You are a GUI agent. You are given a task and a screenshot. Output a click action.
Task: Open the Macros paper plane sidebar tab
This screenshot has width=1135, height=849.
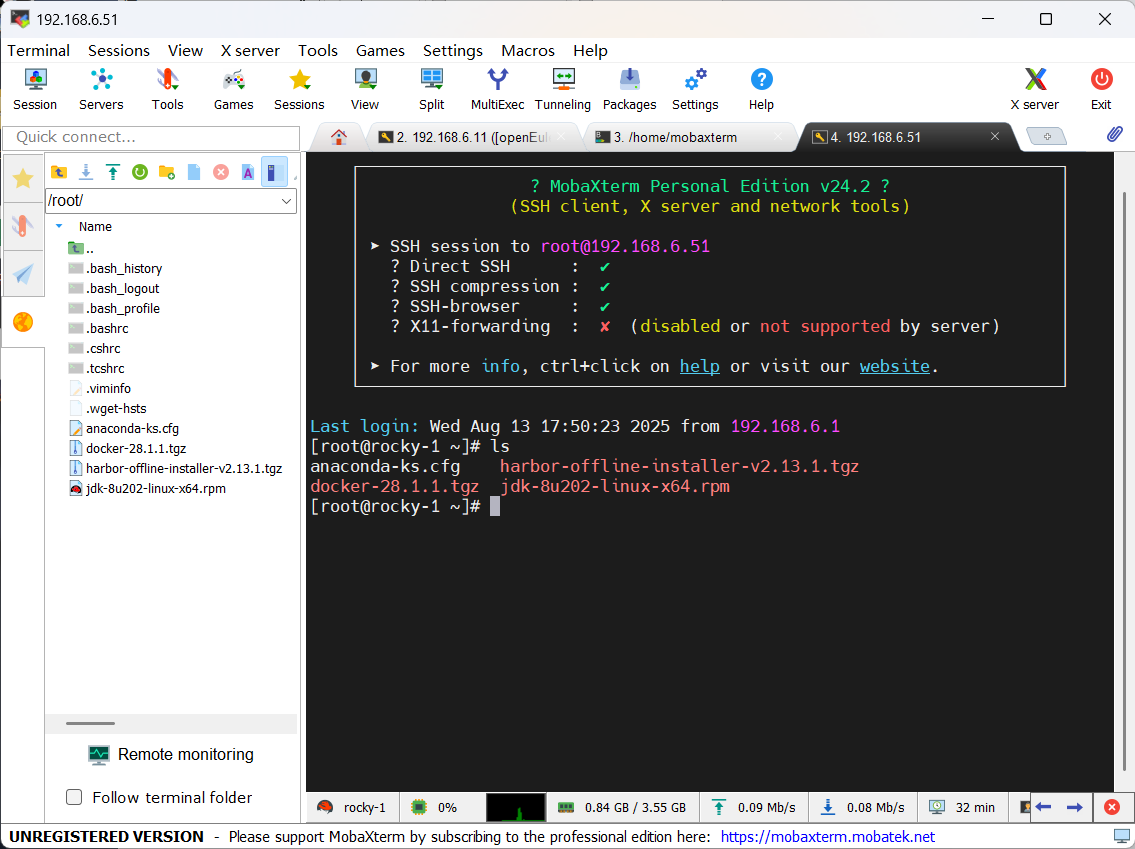tap(23, 274)
